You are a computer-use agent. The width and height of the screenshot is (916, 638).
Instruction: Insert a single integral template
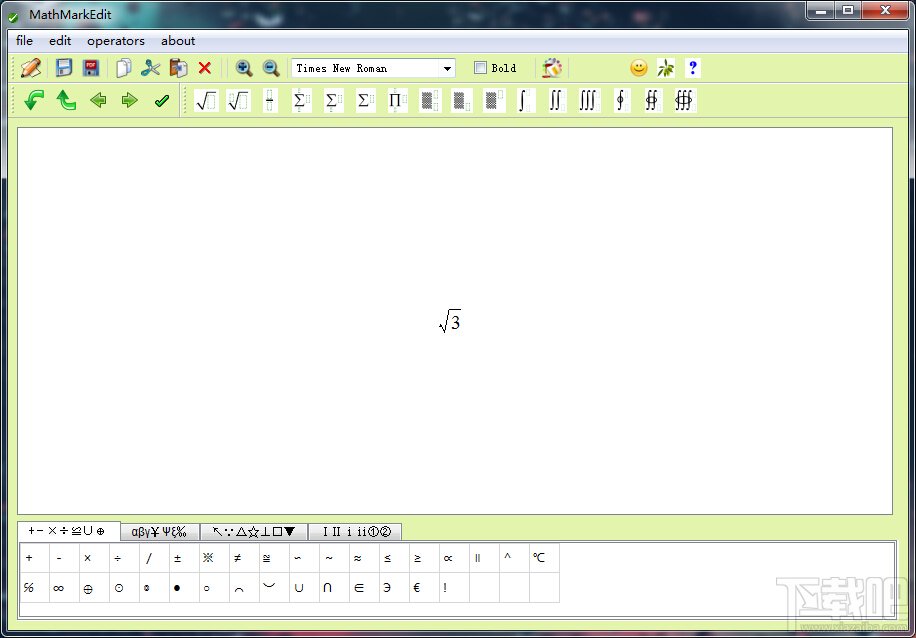coord(525,100)
